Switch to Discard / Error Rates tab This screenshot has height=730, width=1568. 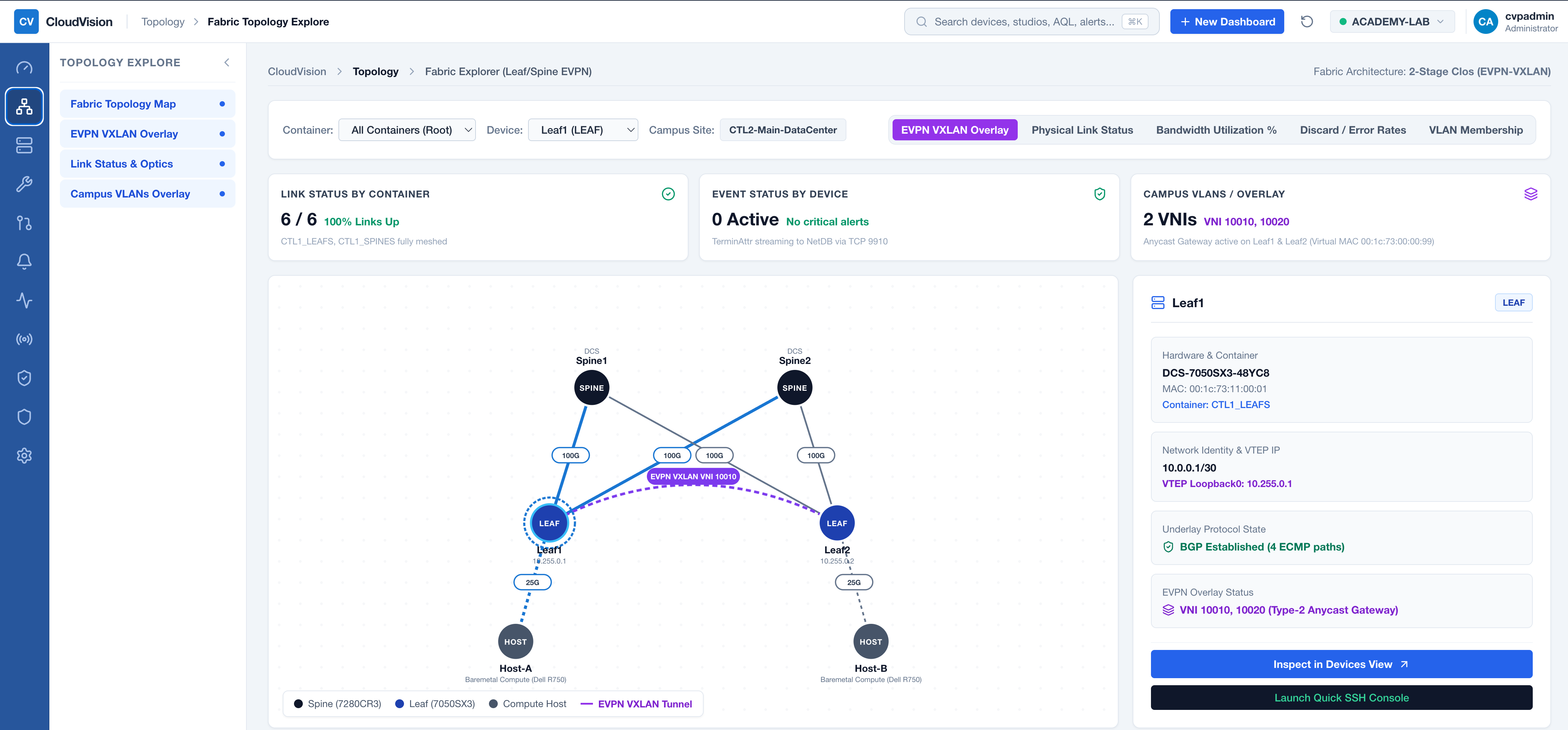click(x=1353, y=130)
